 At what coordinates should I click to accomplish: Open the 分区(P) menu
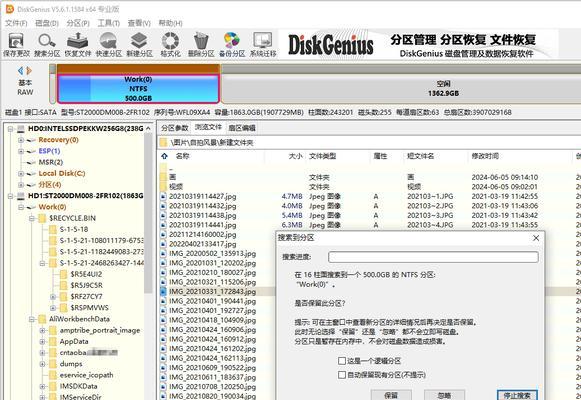pyautogui.click(x=78, y=23)
